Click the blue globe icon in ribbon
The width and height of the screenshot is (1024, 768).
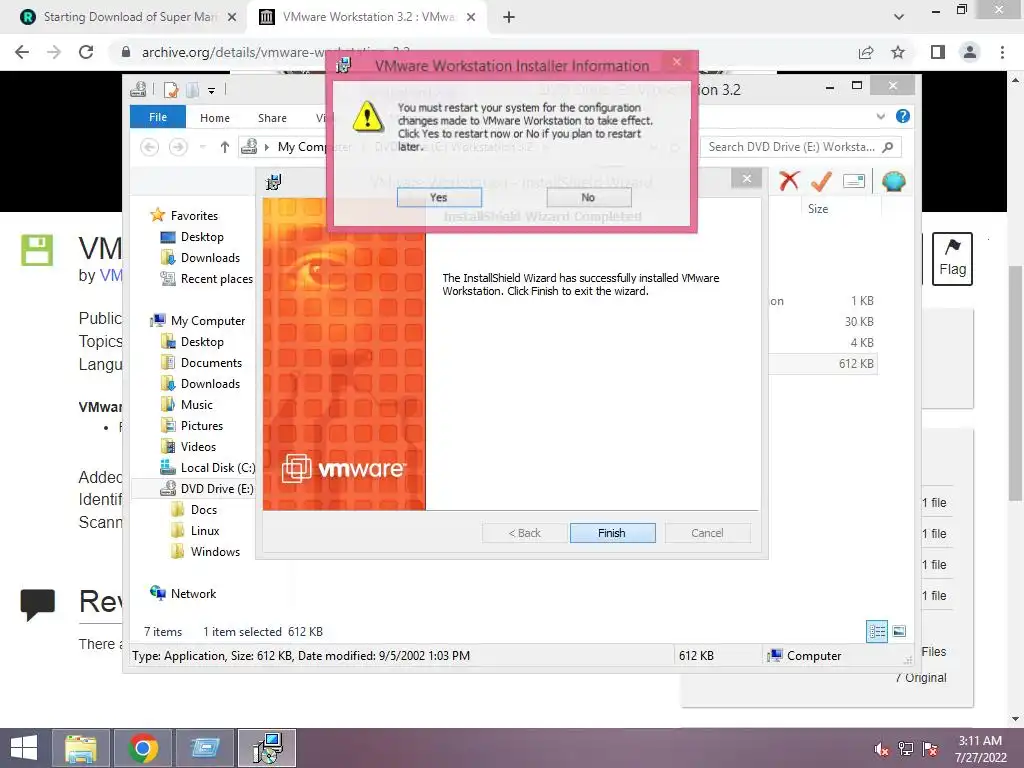tap(893, 181)
